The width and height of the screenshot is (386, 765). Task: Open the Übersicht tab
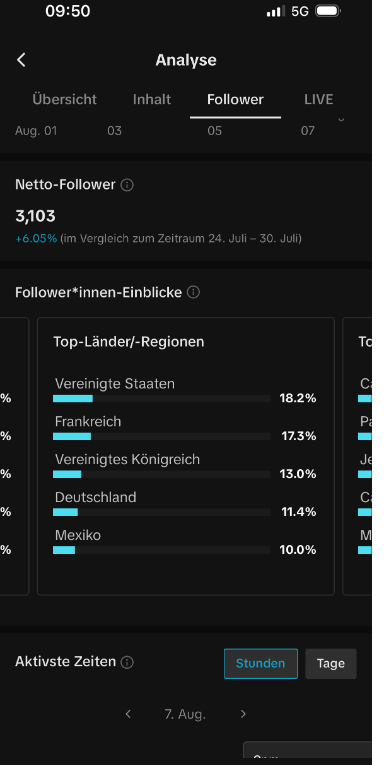coord(64,100)
